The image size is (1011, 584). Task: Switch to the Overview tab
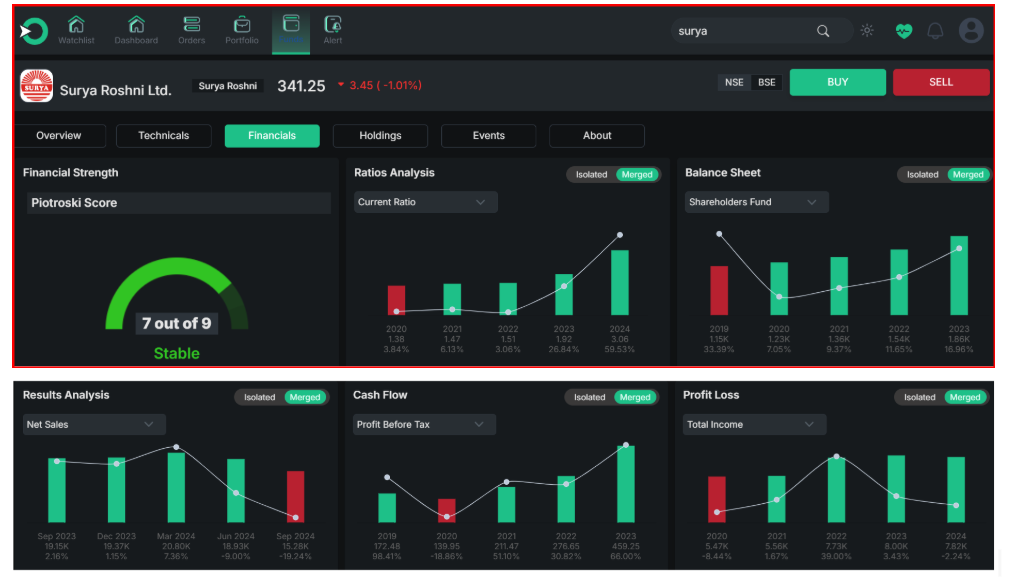59,135
